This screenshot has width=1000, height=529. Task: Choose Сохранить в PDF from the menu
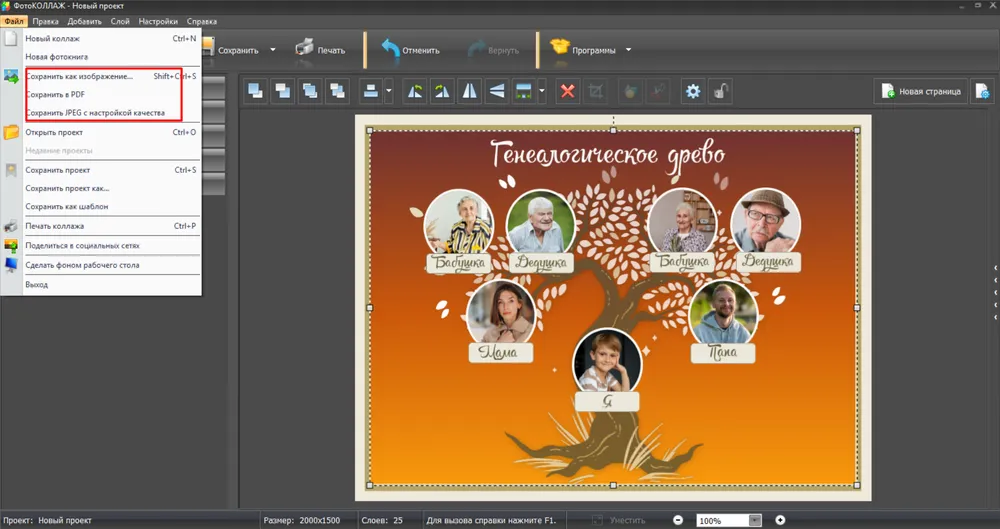tap(55, 95)
